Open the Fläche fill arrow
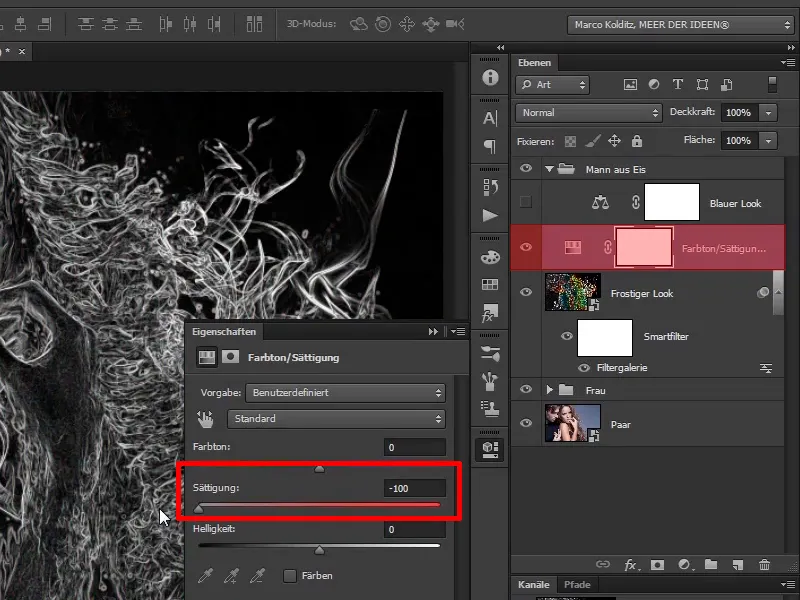The width and height of the screenshot is (800, 600). click(x=768, y=141)
